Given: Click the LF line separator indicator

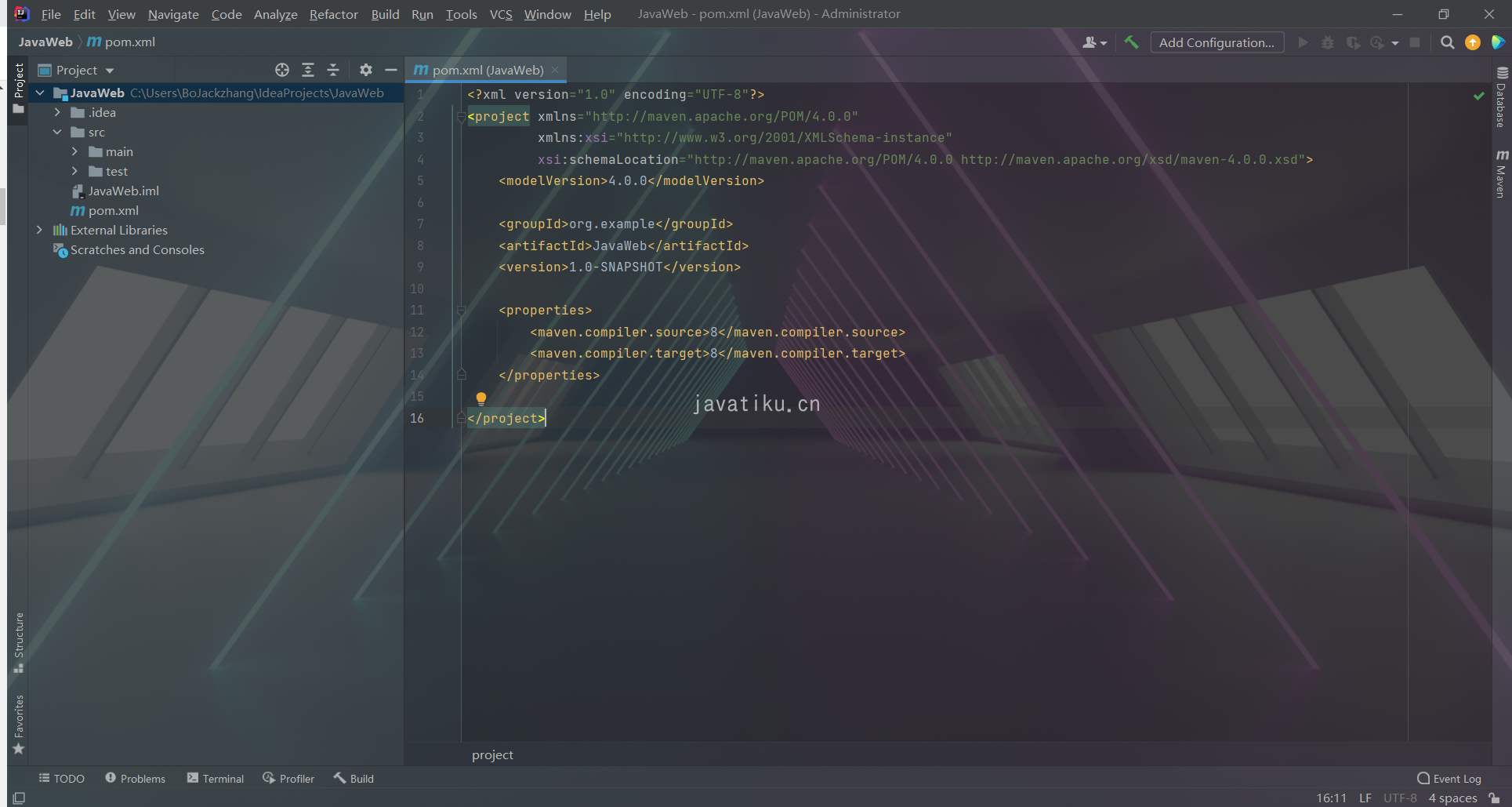Looking at the screenshot, I should pyautogui.click(x=1365, y=798).
